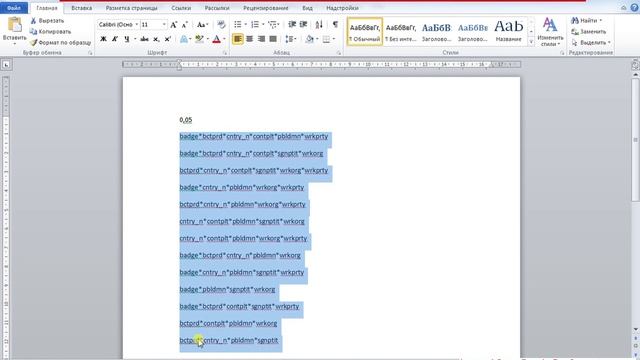Image resolution: width=640 pixels, height=360 pixels.
Task: Click the multilevel list icon
Action: [272, 25]
